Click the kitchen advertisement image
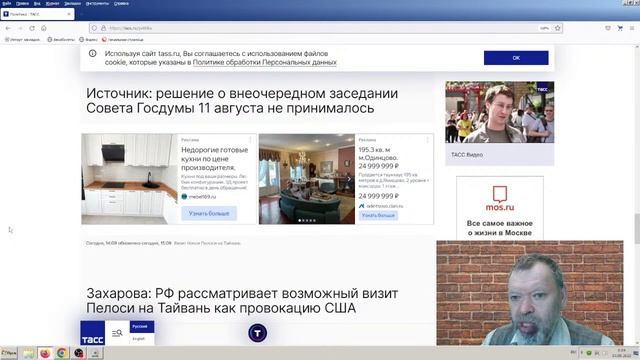Image resolution: width=640 pixels, height=360 pixels. (129, 179)
